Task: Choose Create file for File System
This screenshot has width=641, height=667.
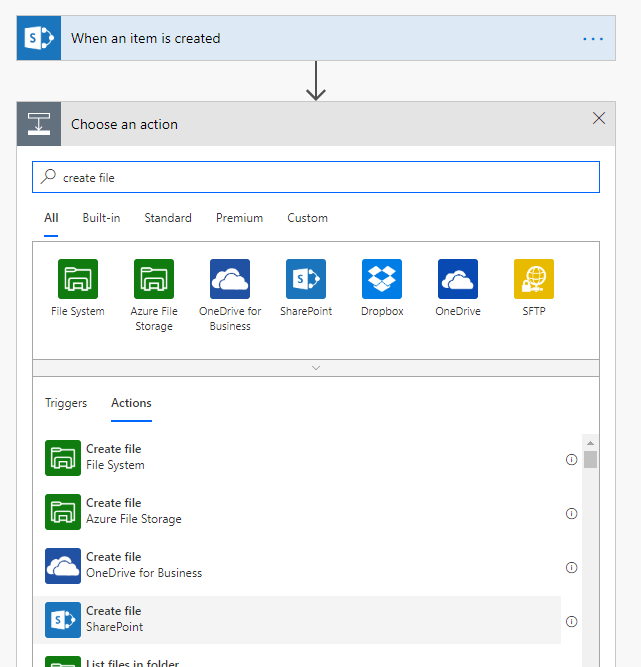Action: tap(298, 458)
